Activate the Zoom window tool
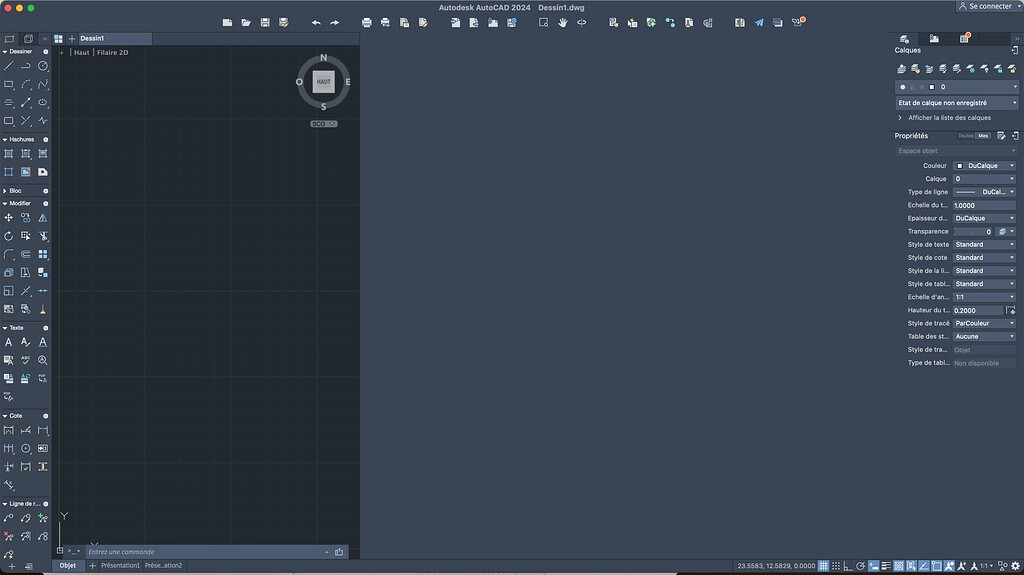The image size is (1024, 575). [543, 22]
